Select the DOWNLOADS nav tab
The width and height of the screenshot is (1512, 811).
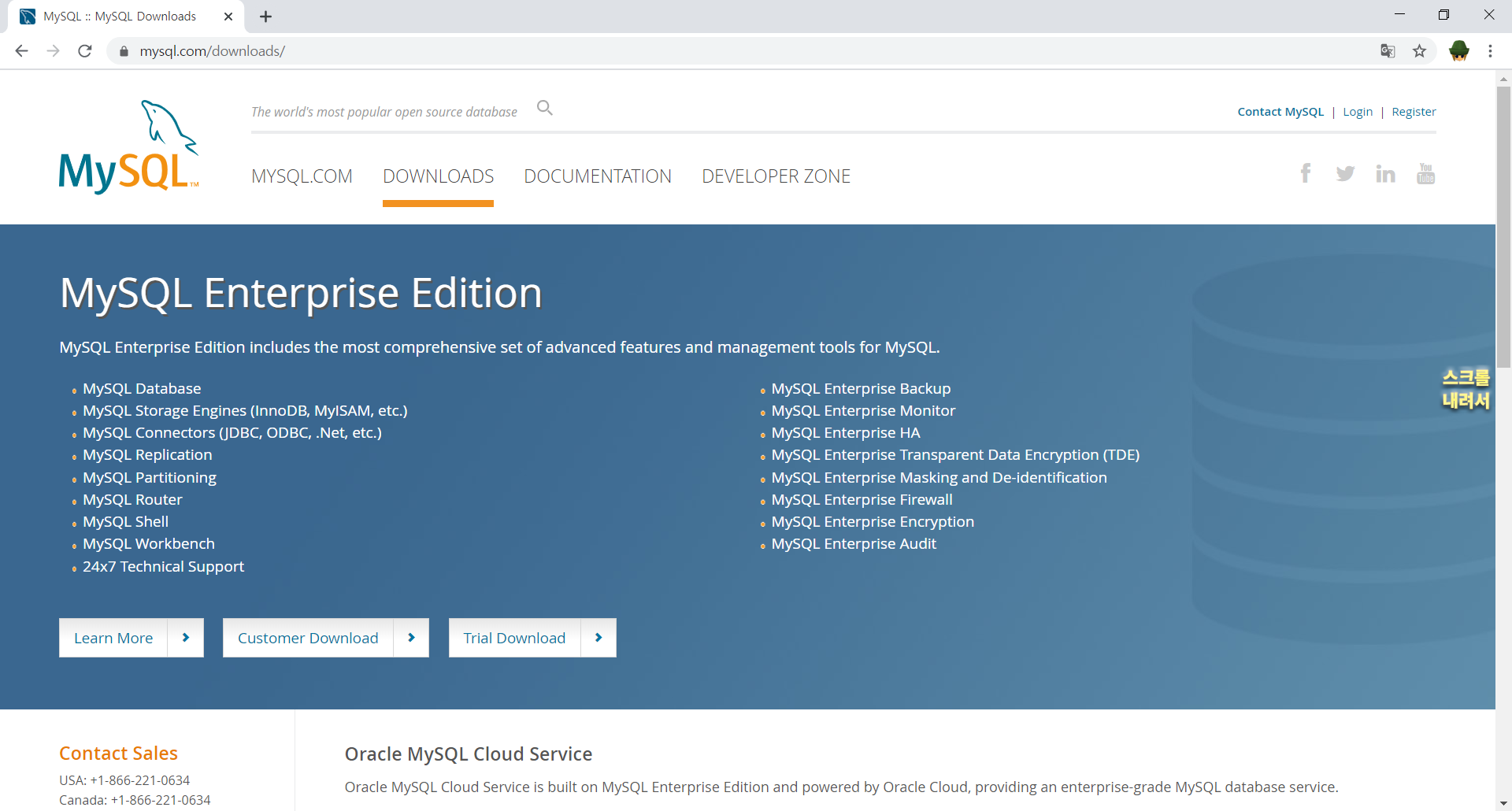[438, 176]
